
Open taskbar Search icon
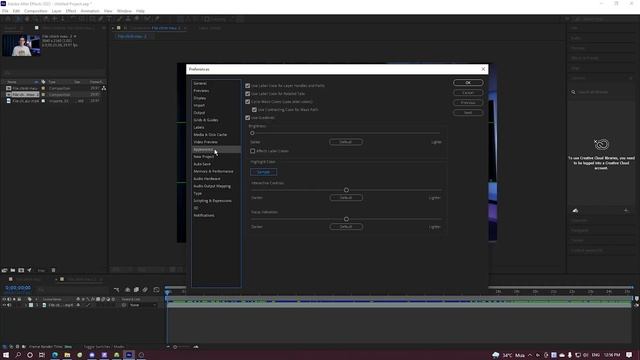(18, 355)
